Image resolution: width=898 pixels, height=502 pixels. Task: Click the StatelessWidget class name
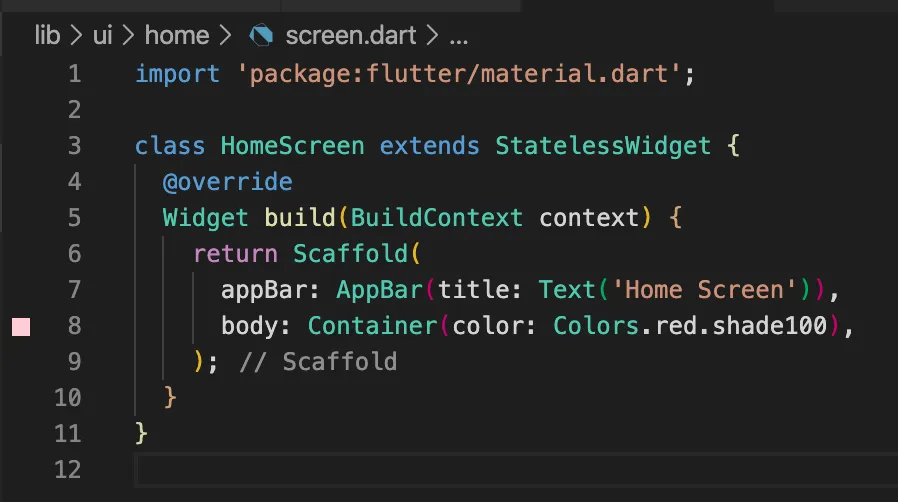[603, 146]
